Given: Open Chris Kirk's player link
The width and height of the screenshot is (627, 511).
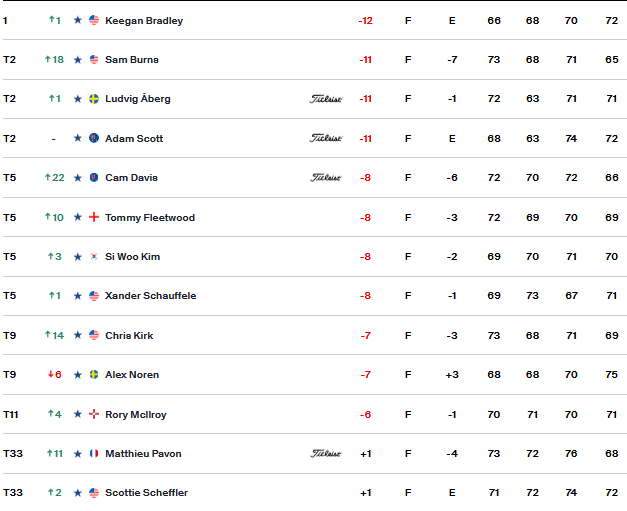Looking at the screenshot, I should tap(129, 335).
